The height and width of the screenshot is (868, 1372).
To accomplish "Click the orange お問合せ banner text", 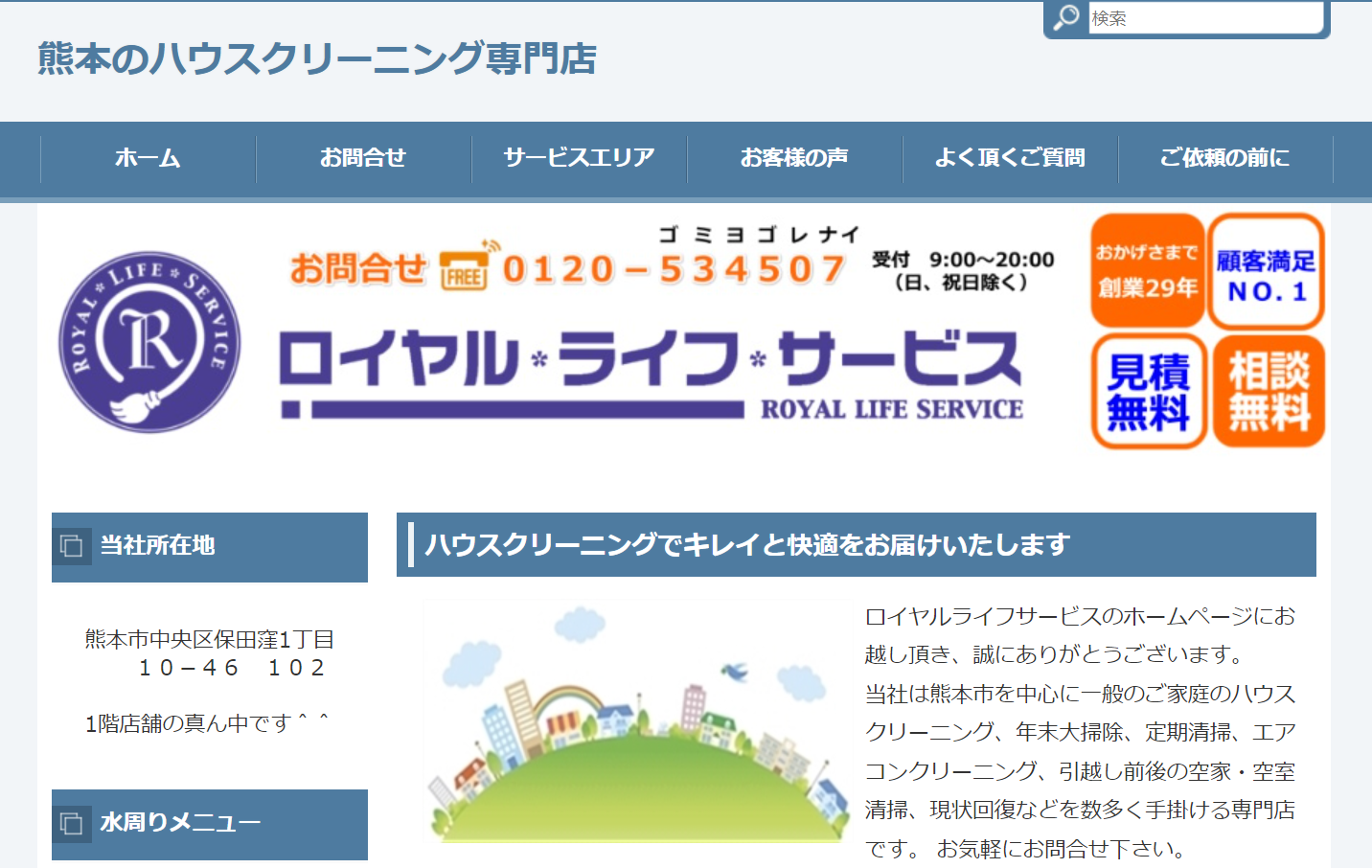I will tap(357, 268).
